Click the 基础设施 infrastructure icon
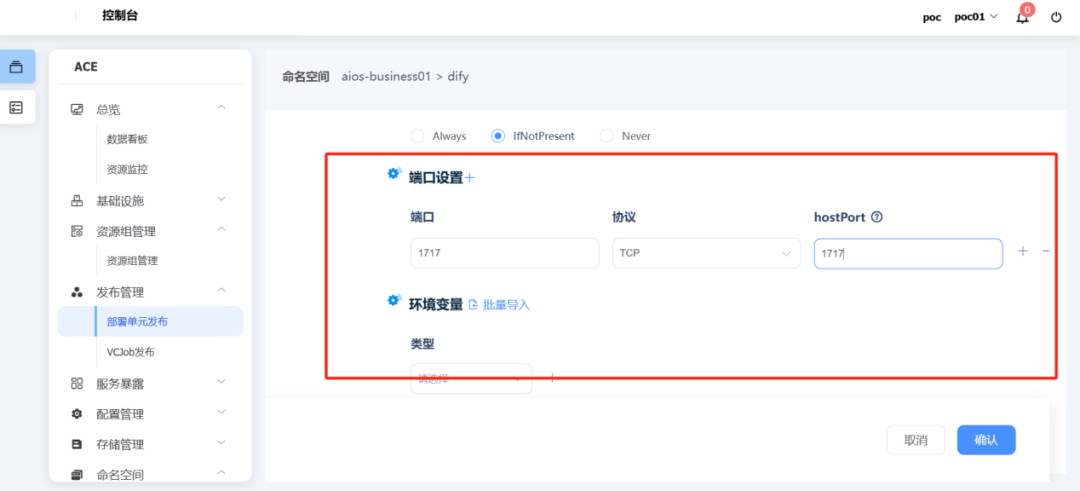This screenshot has width=1080, height=491. [x=77, y=201]
